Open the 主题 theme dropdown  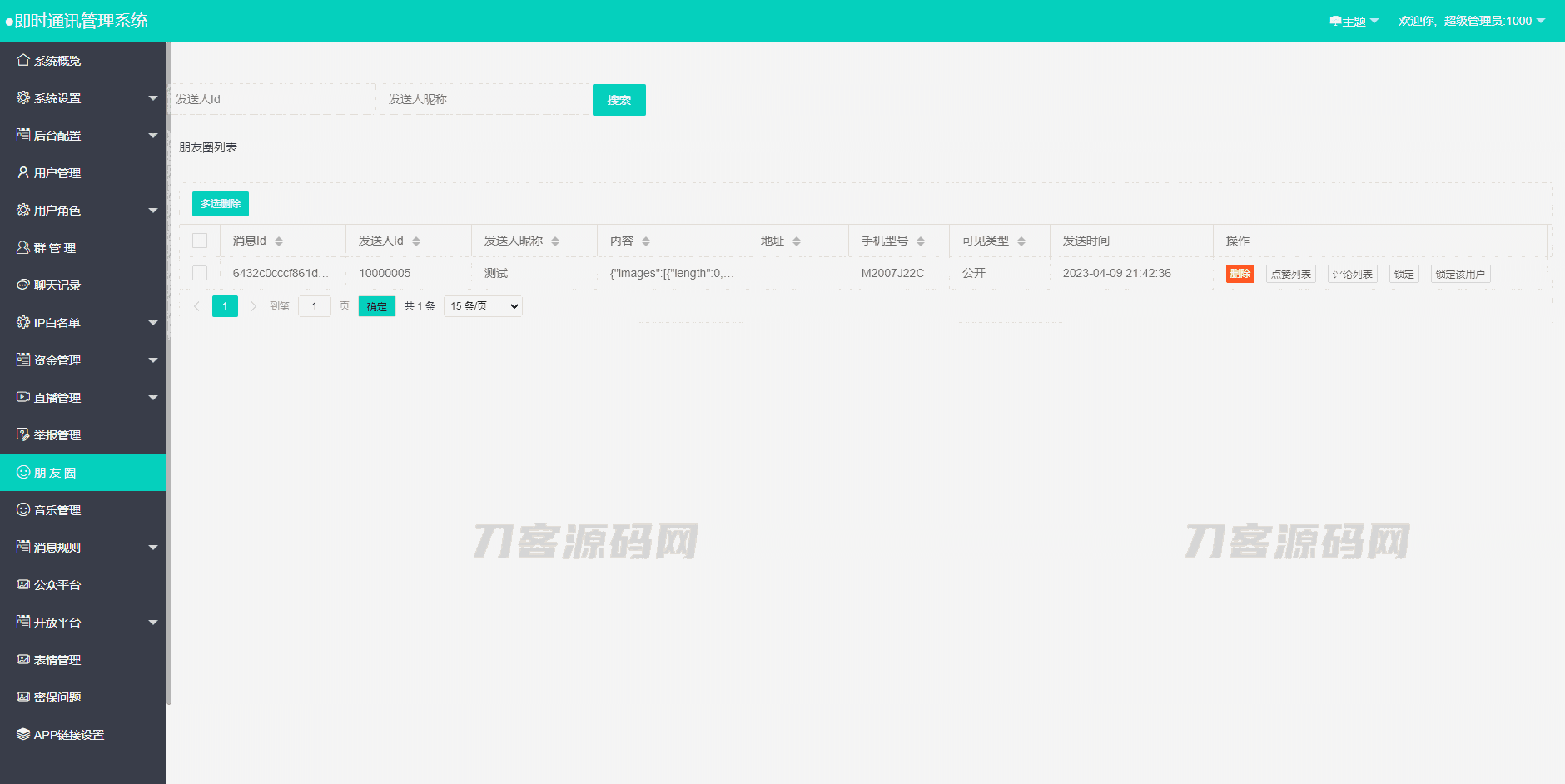click(x=1354, y=21)
